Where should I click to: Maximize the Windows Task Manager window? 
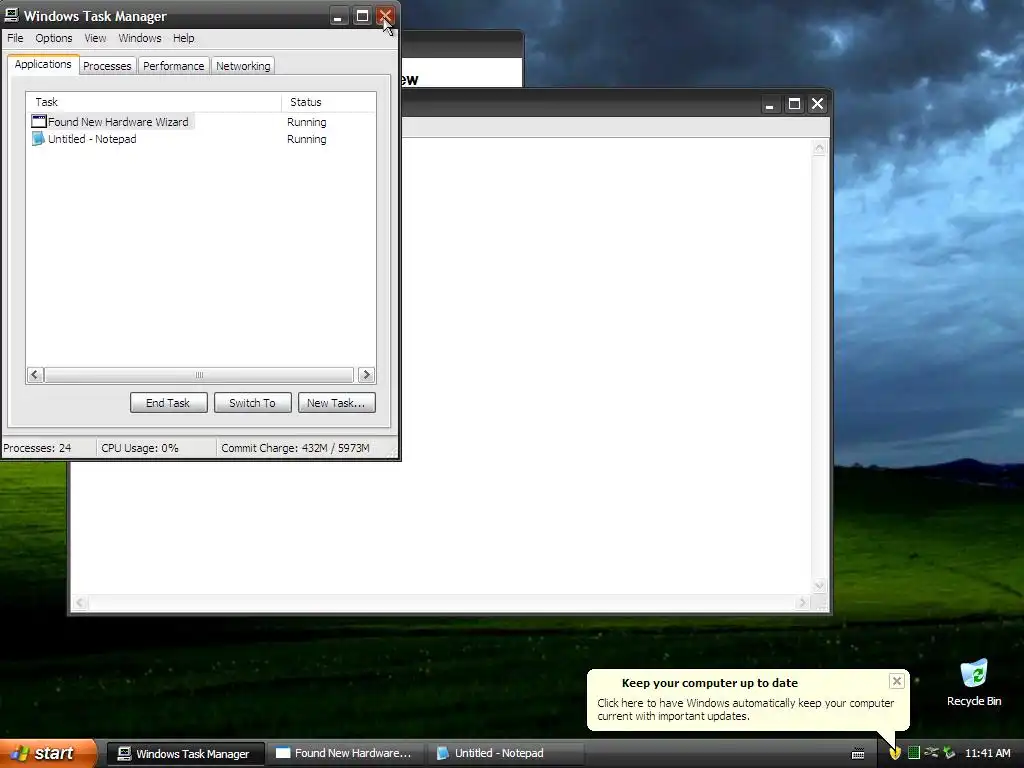[362, 16]
